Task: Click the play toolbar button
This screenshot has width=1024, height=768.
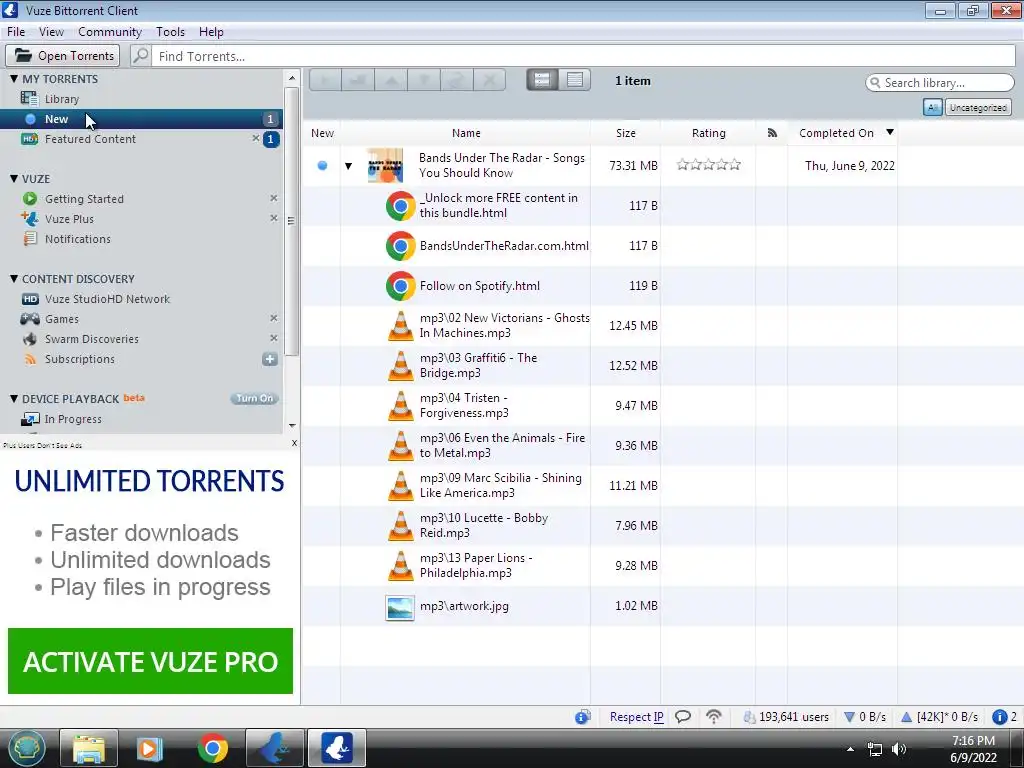Action: pyautogui.click(x=325, y=80)
